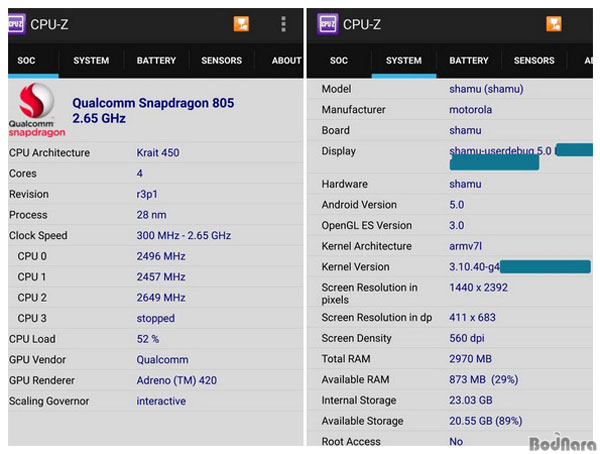Select the Total RAM 2970 MB row
This screenshot has height=454, width=600.
(455, 358)
